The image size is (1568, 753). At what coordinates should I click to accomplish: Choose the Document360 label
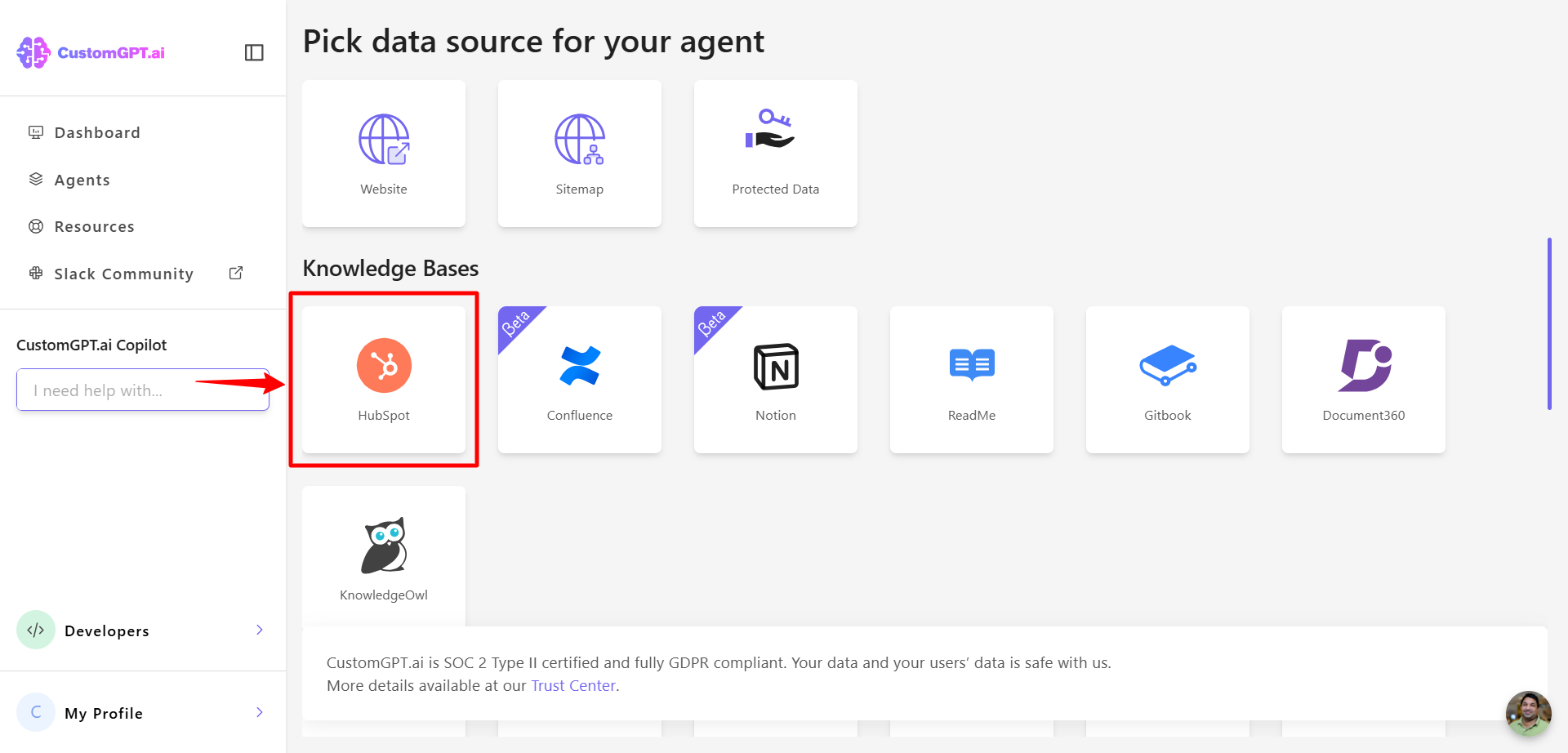pyautogui.click(x=1364, y=416)
